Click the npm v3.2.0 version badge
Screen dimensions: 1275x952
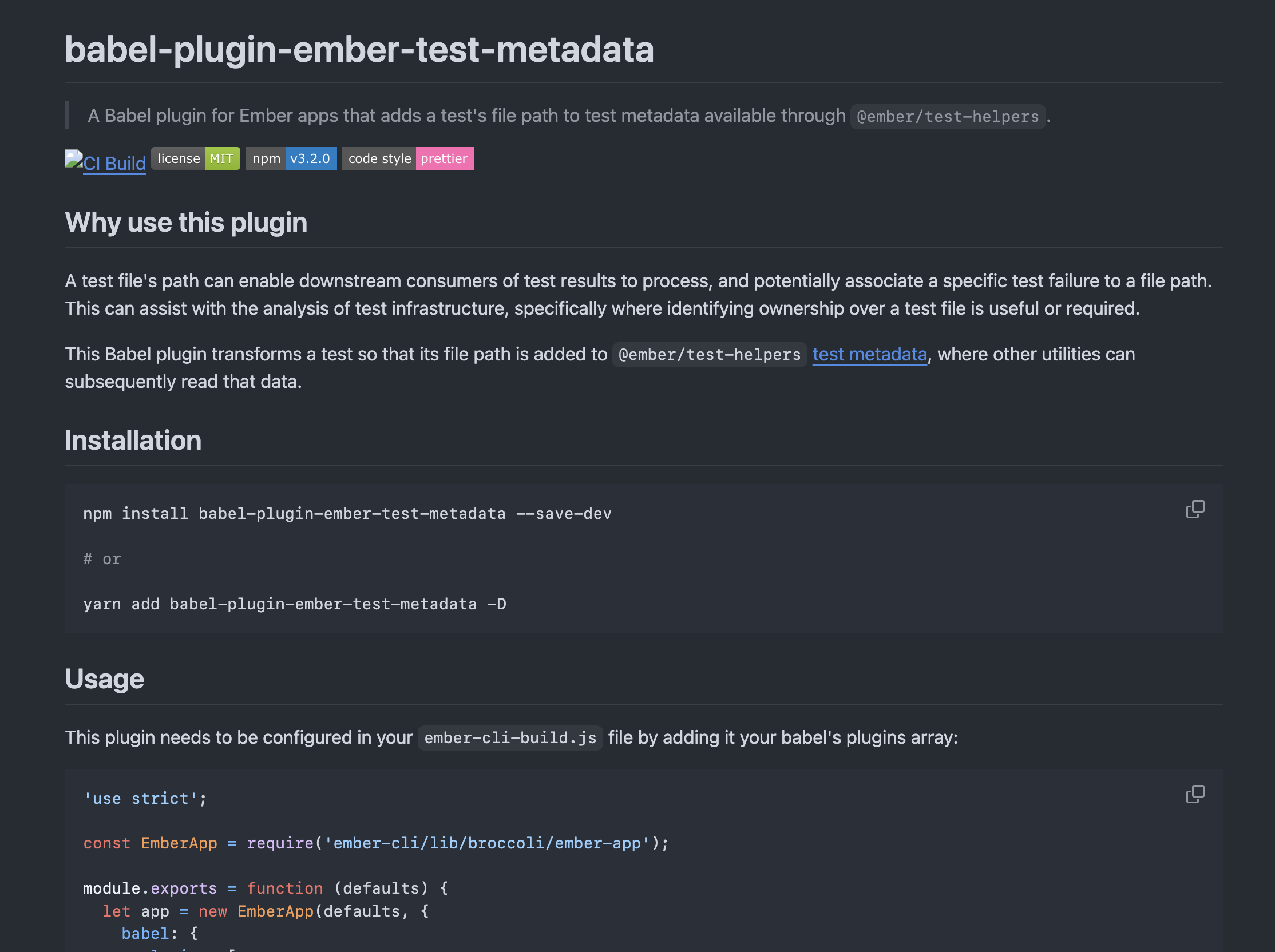pos(291,158)
